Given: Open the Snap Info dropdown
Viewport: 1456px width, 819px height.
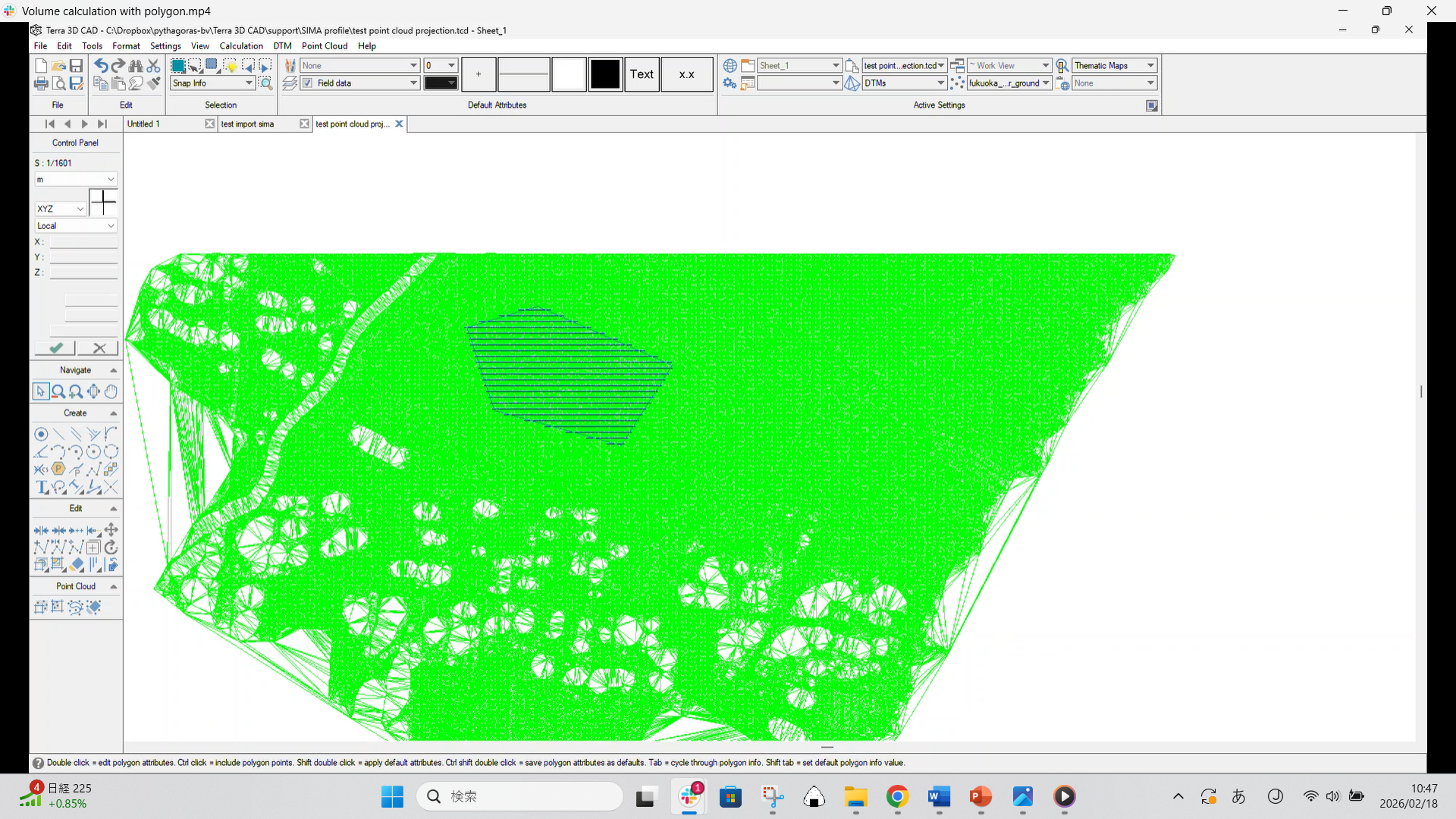Looking at the screenshot, I should [x=249, y=83].
